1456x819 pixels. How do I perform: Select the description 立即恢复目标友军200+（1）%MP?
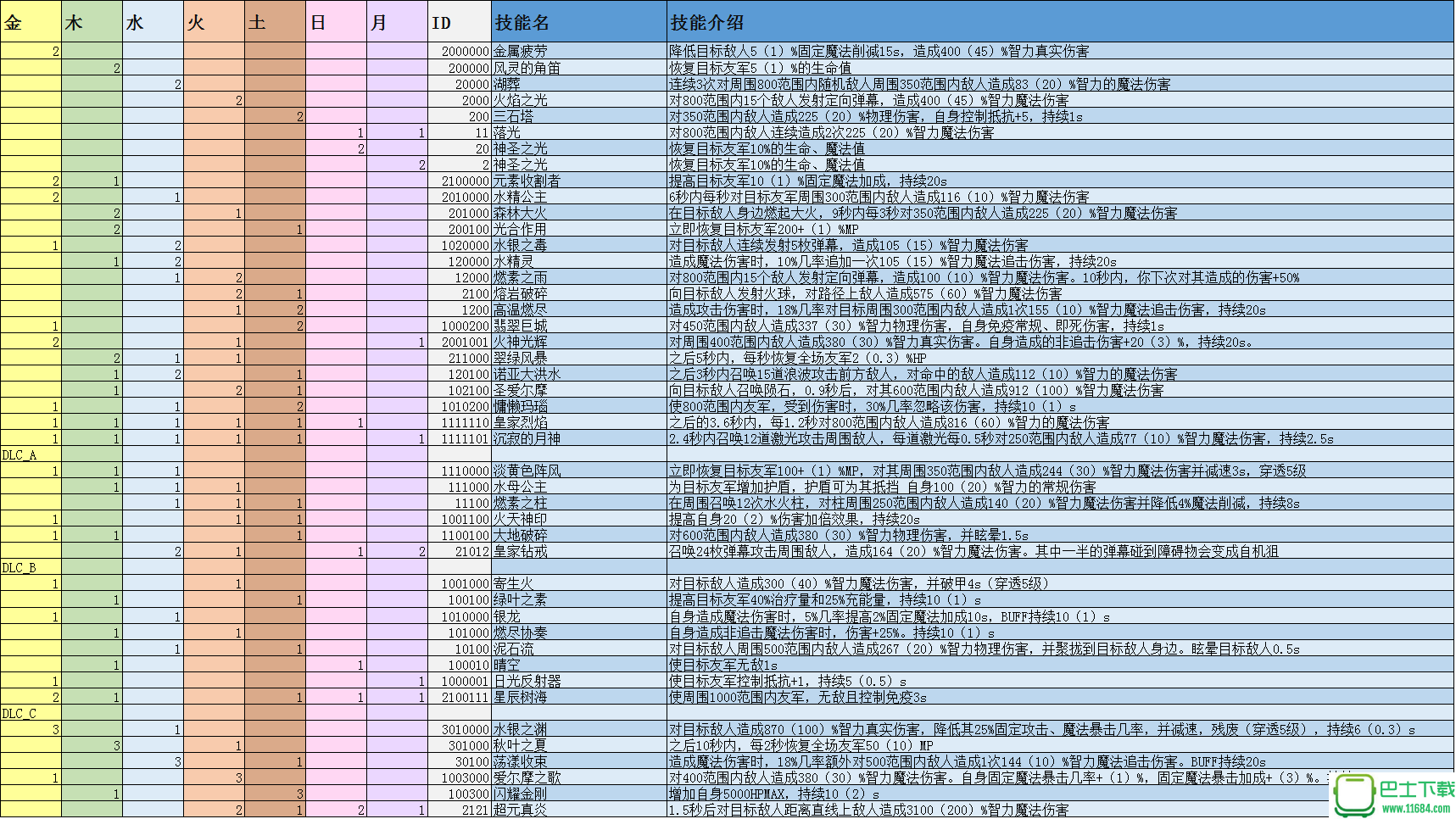tap(1061, 229)
